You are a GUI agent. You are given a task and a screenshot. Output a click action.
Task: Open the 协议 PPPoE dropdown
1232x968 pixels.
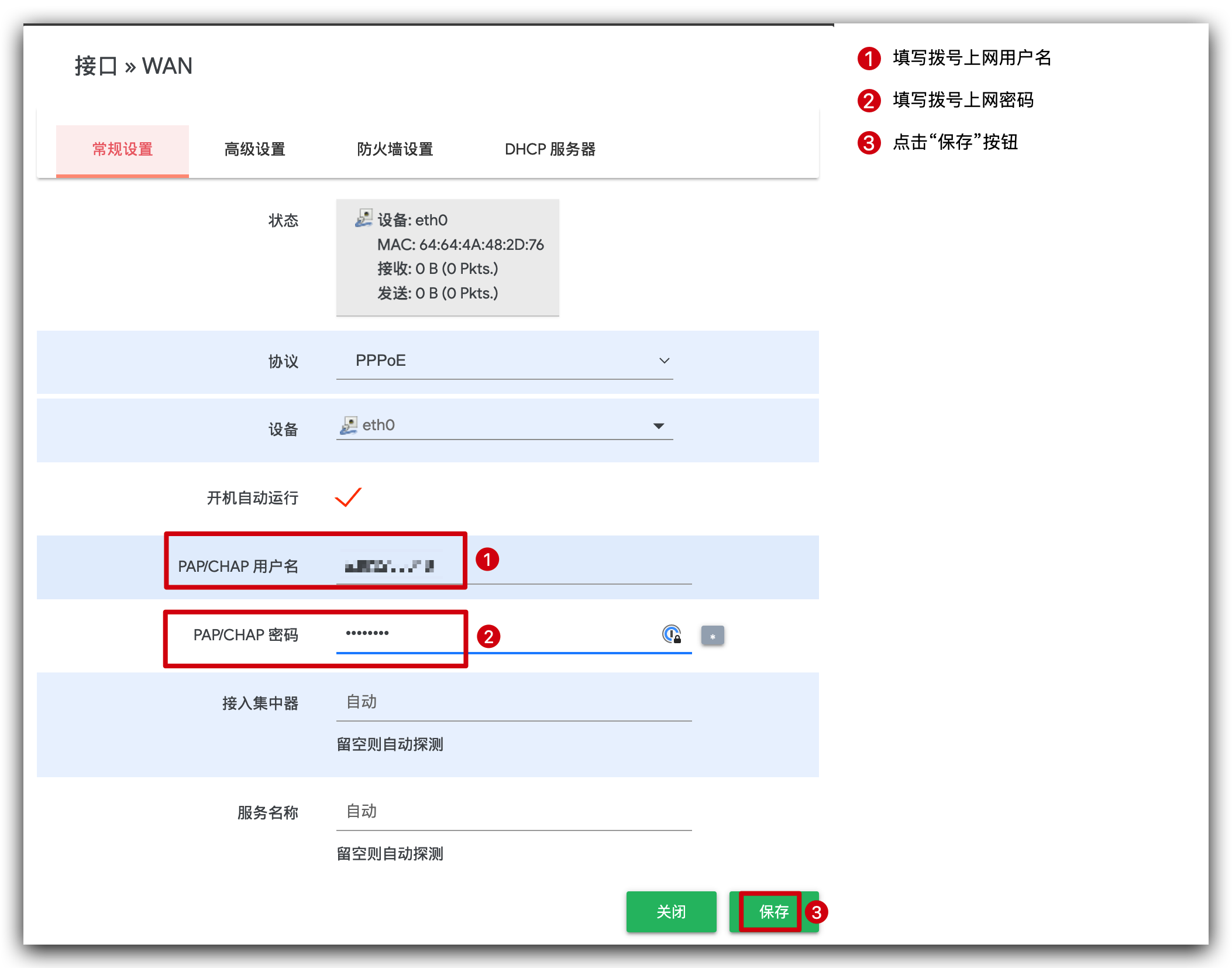[504, 361]
